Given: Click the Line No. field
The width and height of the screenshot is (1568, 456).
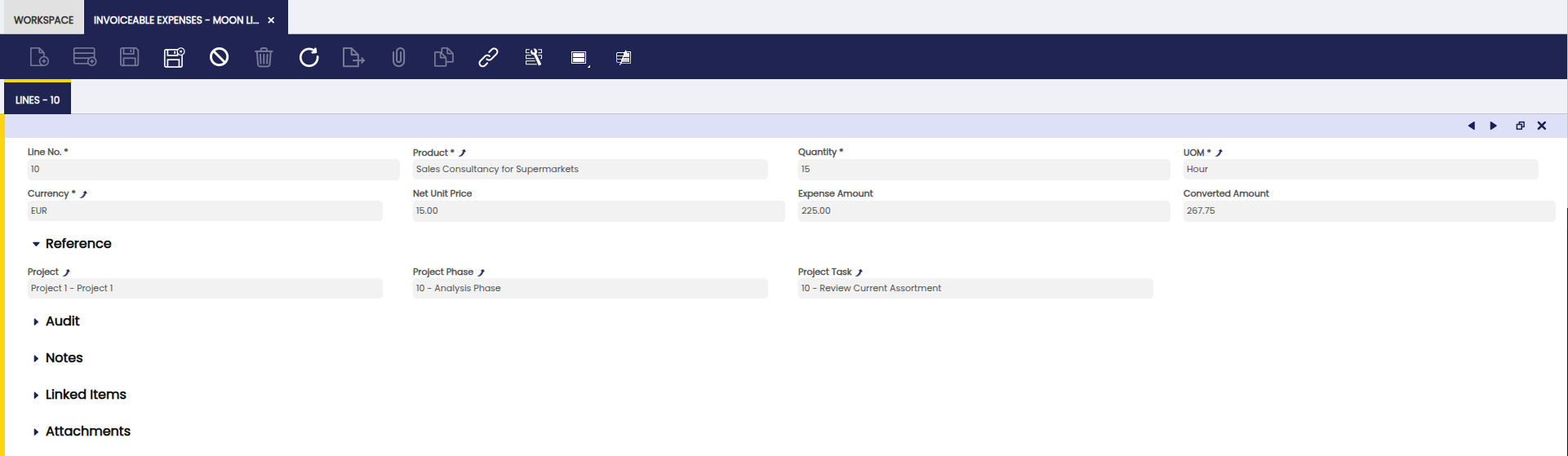Looking at the screenshot, I should click(x=213, y=170).
